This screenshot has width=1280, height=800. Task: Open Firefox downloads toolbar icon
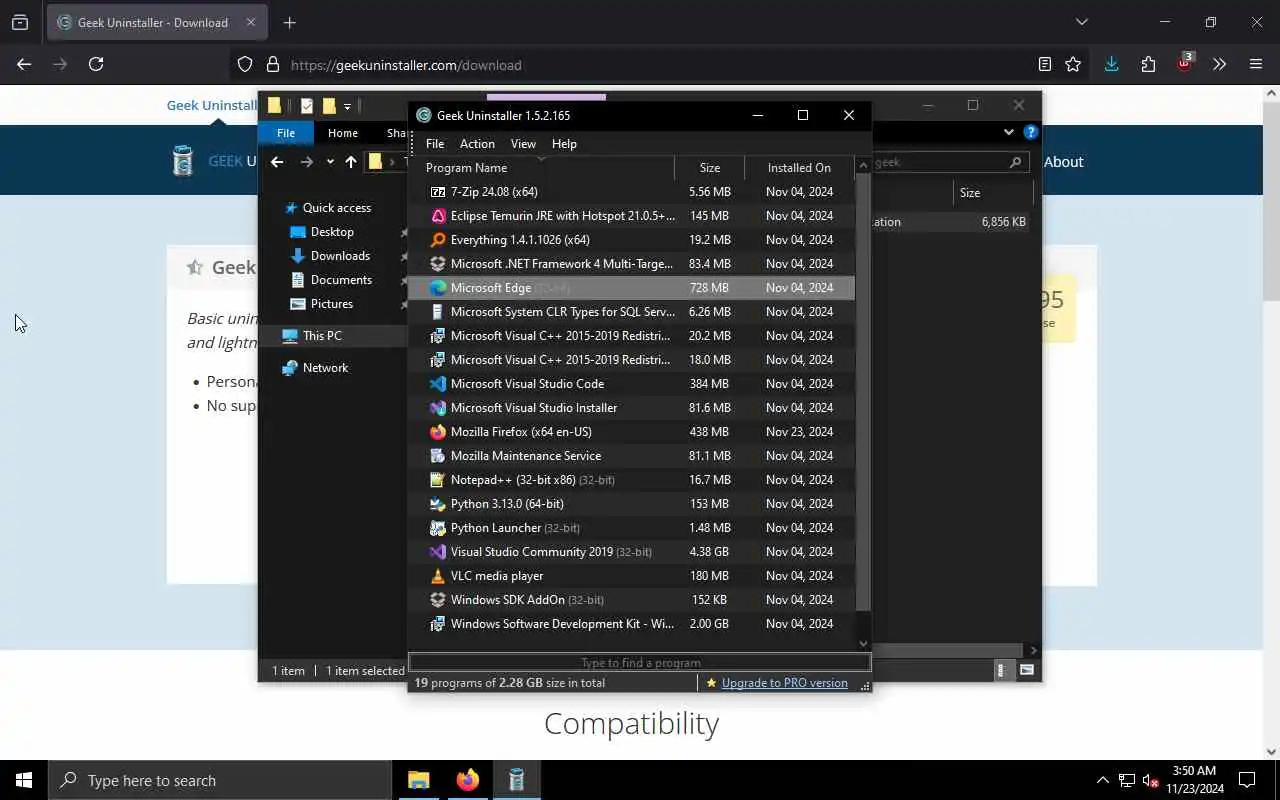pos(1111,64)
